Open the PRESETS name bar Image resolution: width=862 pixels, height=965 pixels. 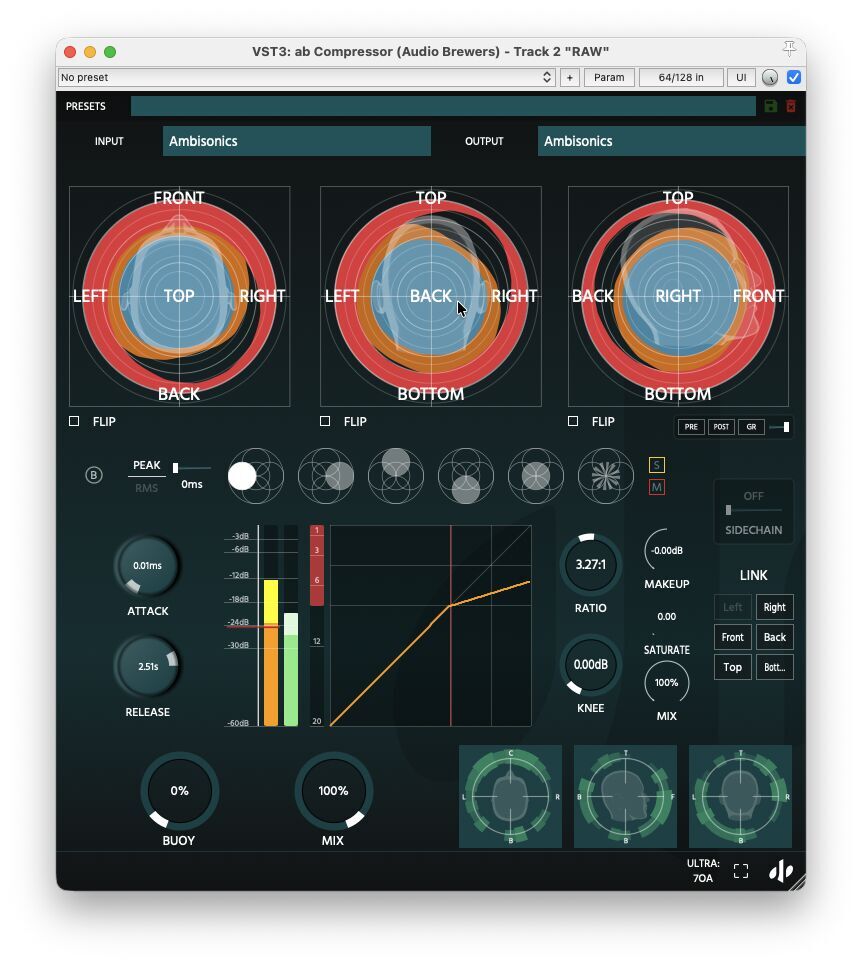443,106
